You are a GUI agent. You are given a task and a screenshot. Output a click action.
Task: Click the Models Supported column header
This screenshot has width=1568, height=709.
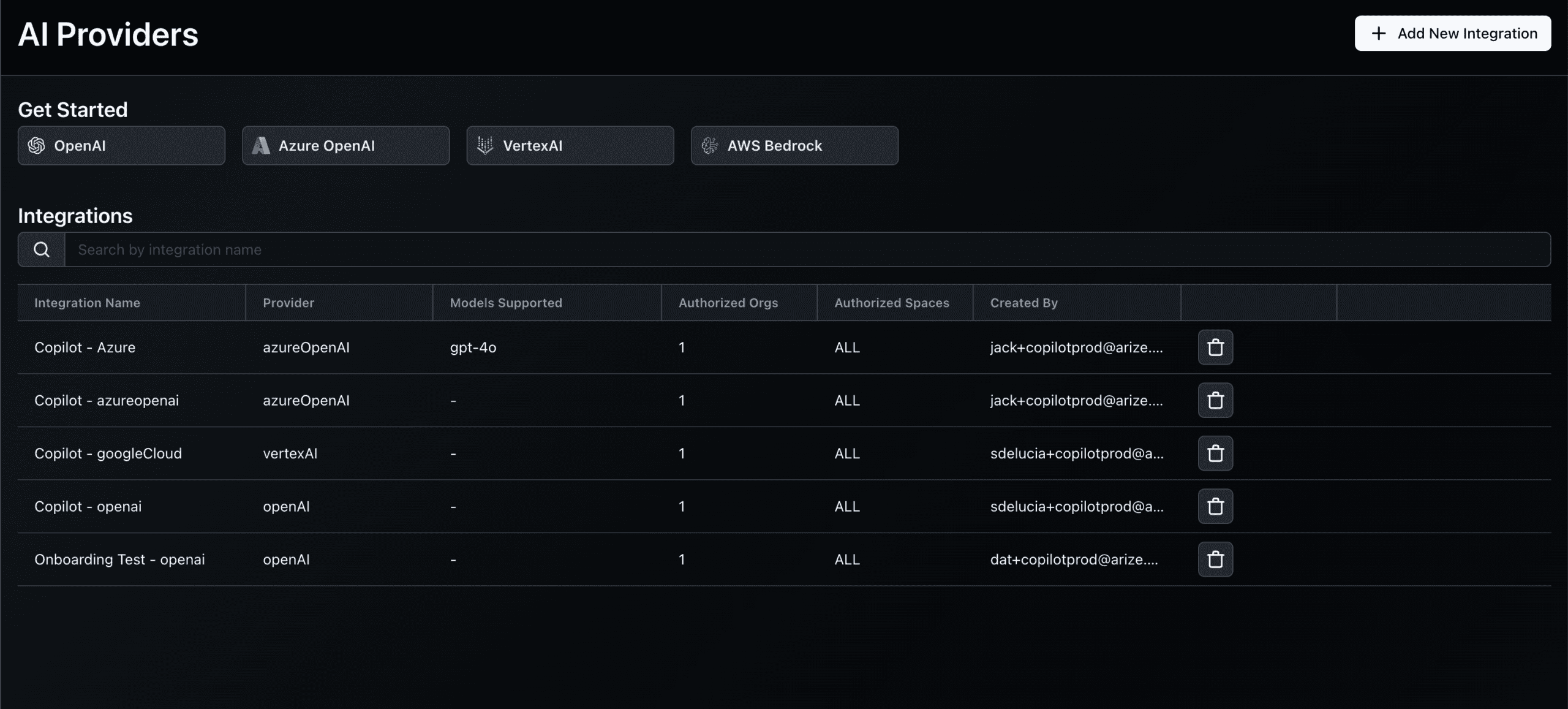coord(506,303)
